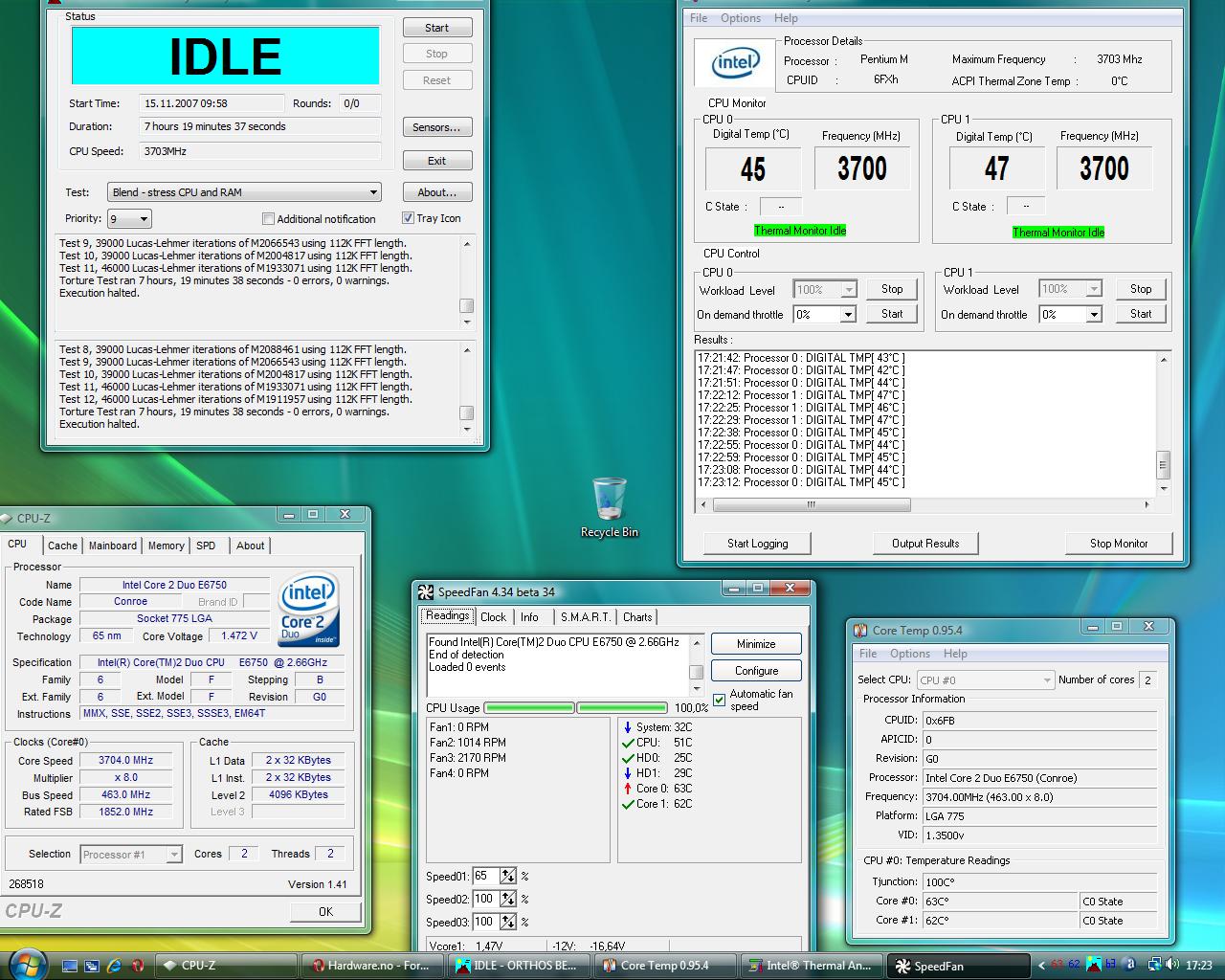Click the HD1 blue down-arrow icon in SpeedFan
1225x980 pixels.
628,773
